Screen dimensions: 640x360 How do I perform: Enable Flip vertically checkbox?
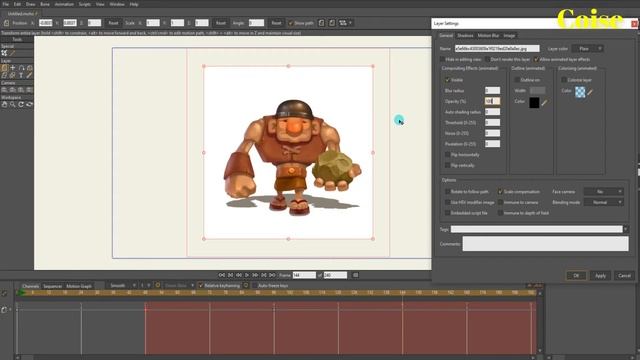(x=447, y=165)
